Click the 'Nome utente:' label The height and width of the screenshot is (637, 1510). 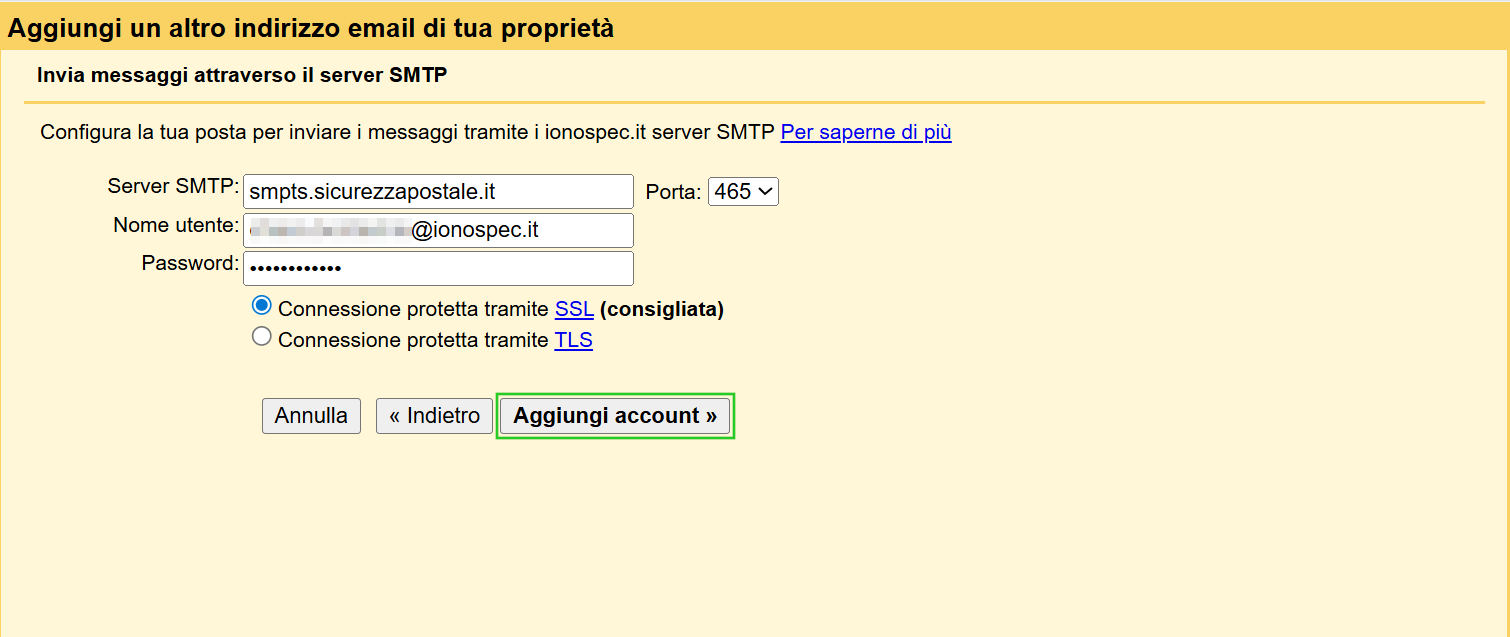[x=177, y=225]
